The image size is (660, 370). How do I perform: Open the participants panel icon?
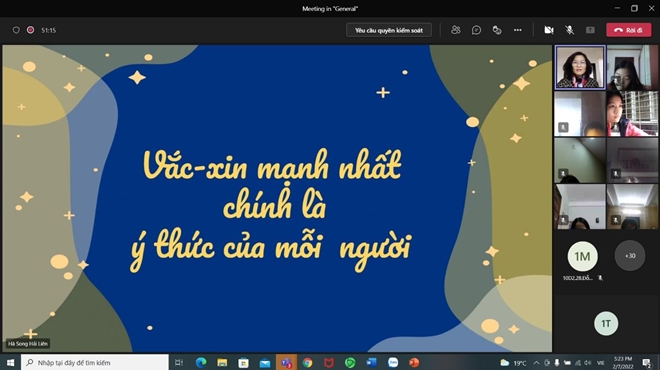[455, 30]
